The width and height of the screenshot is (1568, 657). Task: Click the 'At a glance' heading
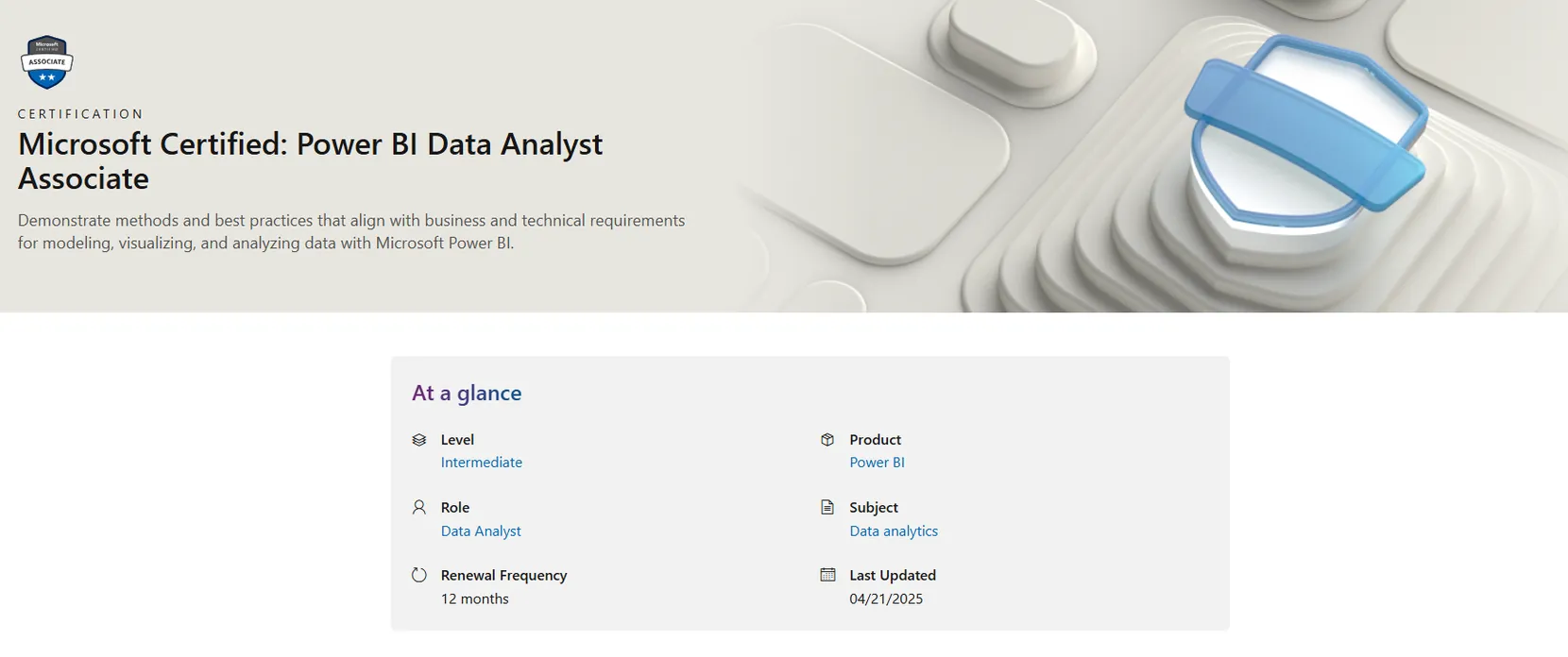tap(467, 393)
